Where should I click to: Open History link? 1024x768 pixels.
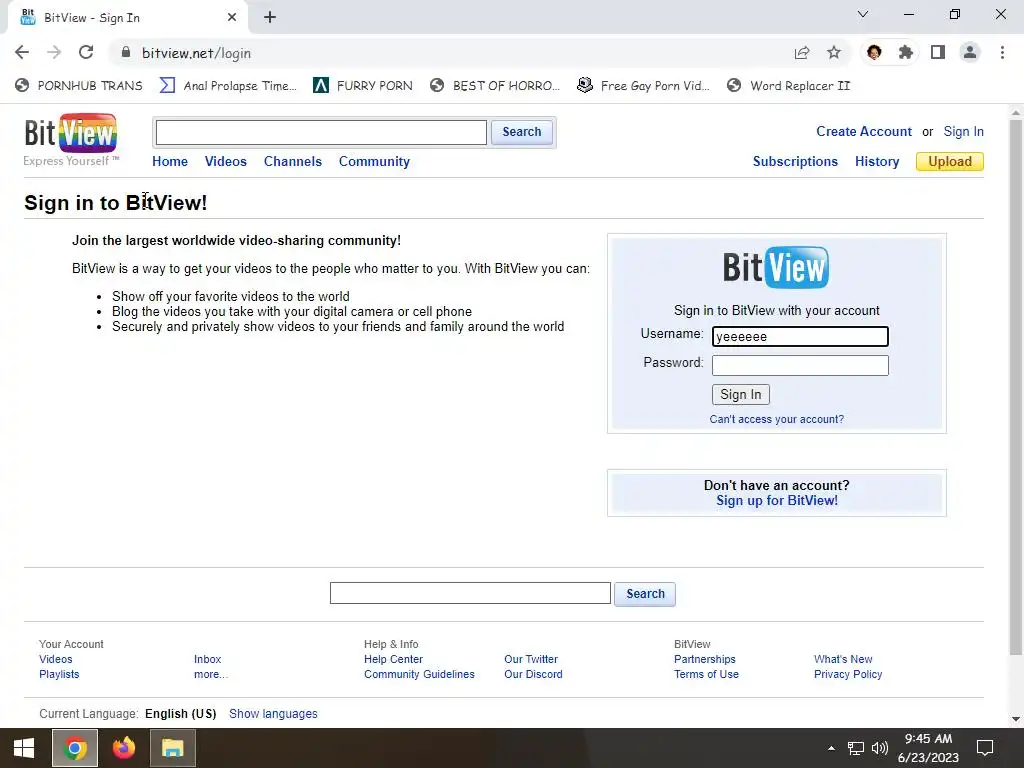click(877, 161)
